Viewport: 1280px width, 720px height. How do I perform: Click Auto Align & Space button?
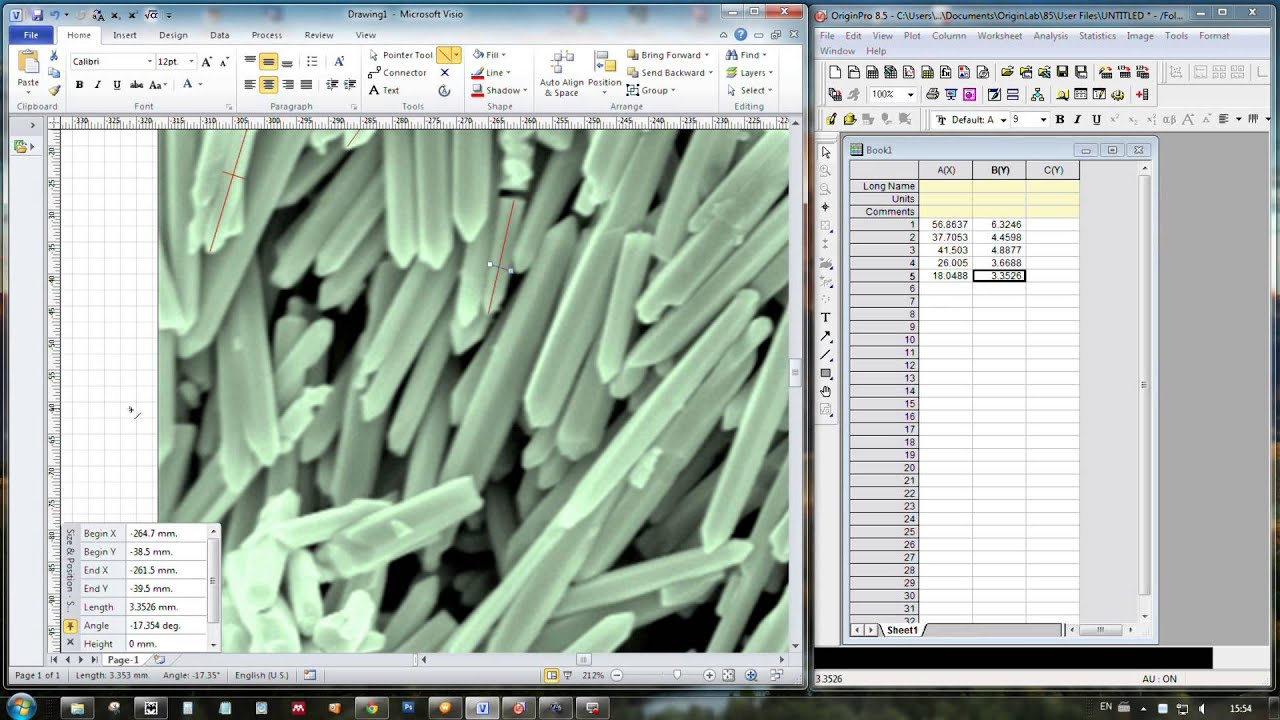pyautogui.click(x=562, y=72)
